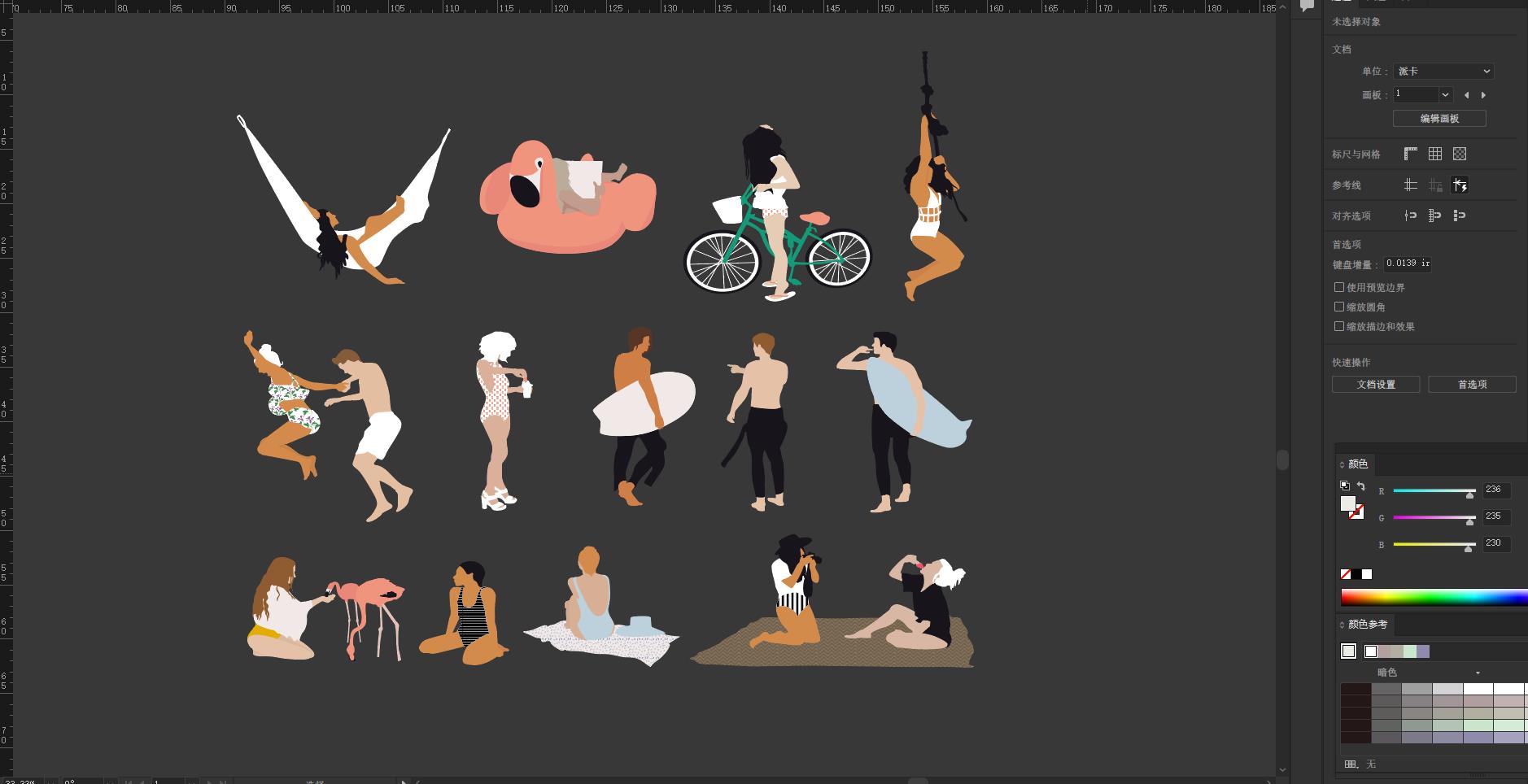The height and width of the screenshot is (784, 1528).
Task: Show the transparency grid icon
Action: (1460, 154)
